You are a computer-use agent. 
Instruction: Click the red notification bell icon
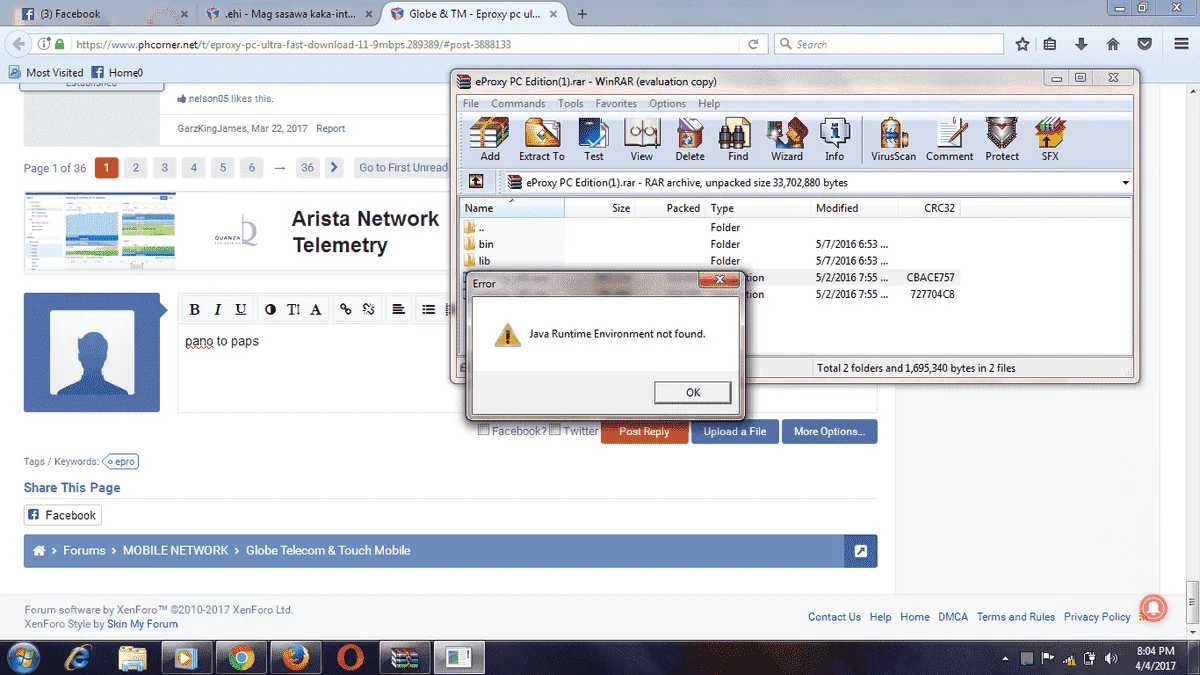[x=1152, y=606]
